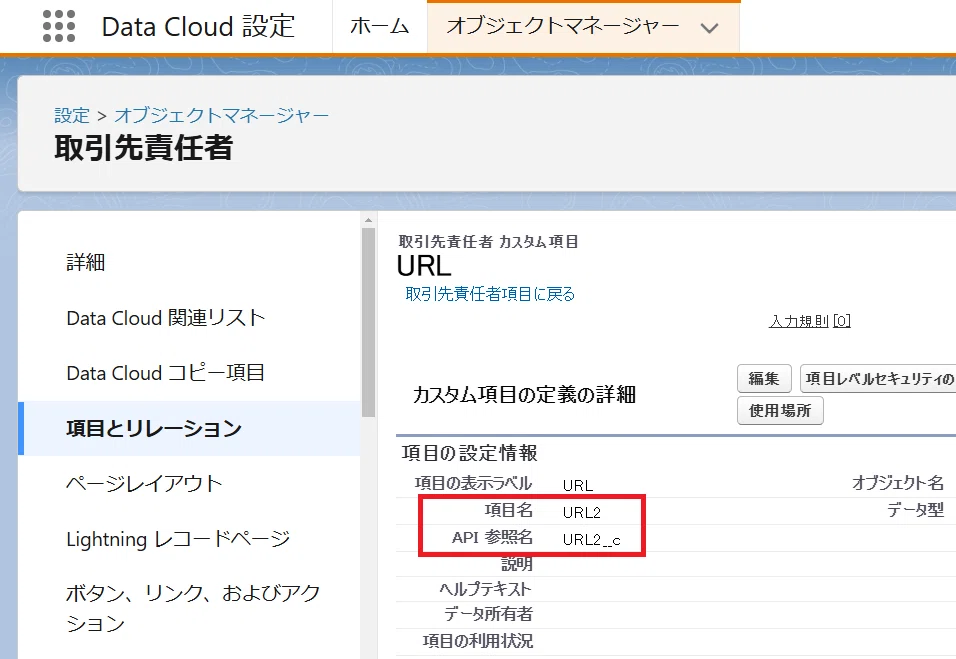Open Data Cloud 関連リスト in sidebar
This screenshot has height=659, width=956.
(166, 318)
